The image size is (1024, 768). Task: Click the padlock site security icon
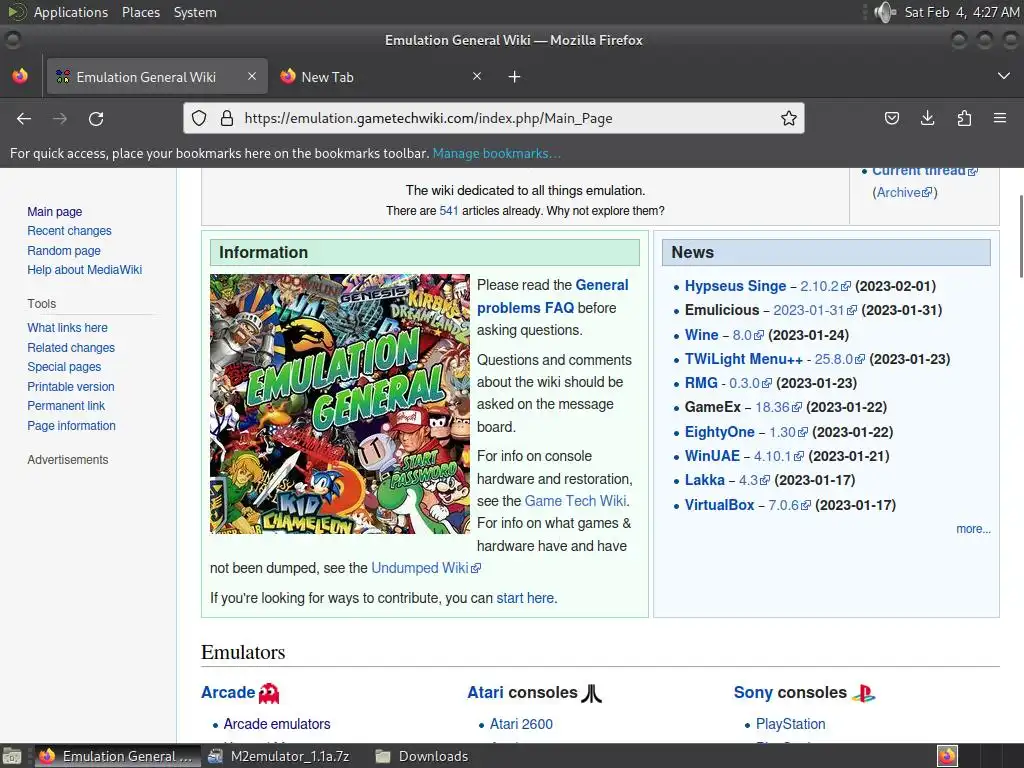click(227, 118)
